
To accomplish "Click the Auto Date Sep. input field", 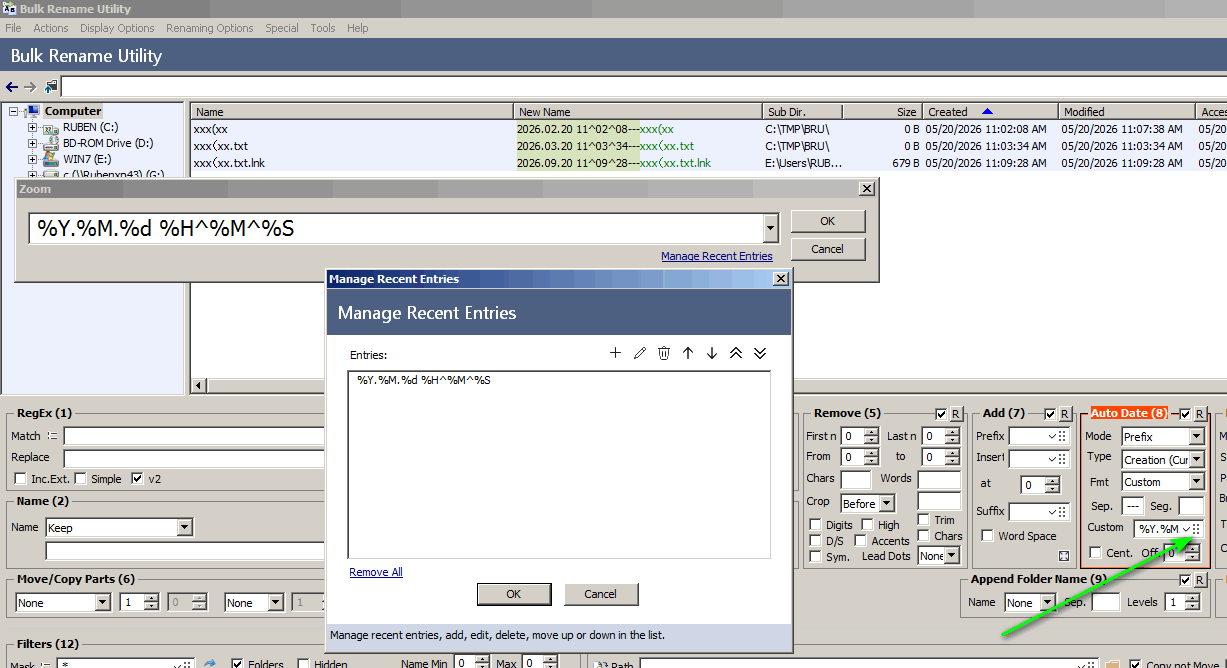I will click(1132, 506).
